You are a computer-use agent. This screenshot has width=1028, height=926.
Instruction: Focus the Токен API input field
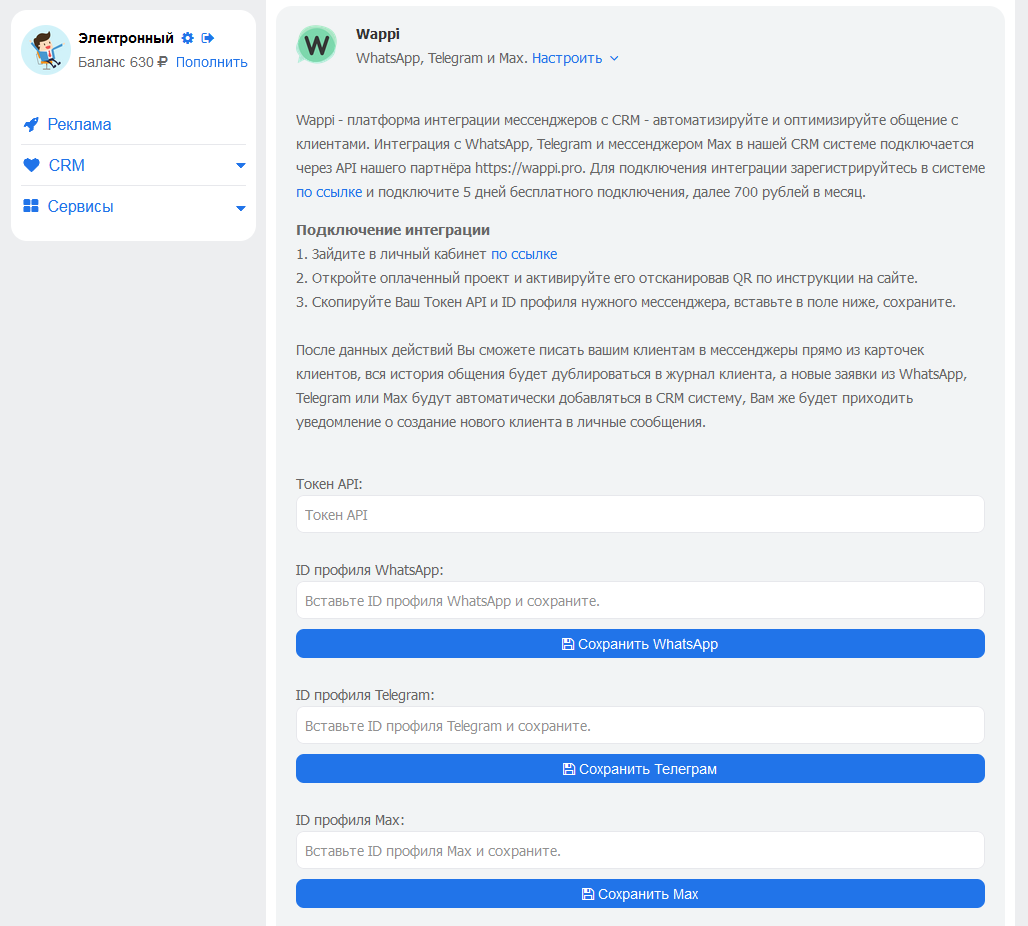point(640,515)
